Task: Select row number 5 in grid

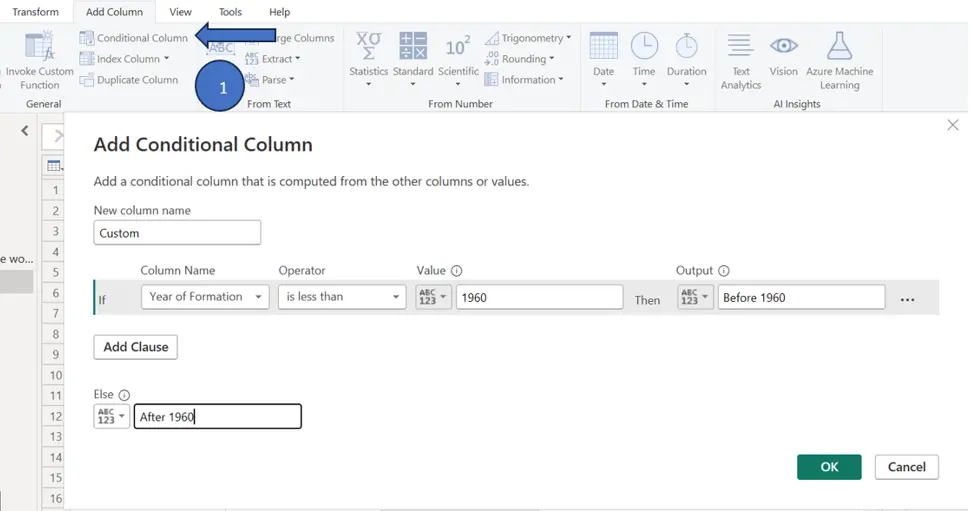Action: coord(54,272)
